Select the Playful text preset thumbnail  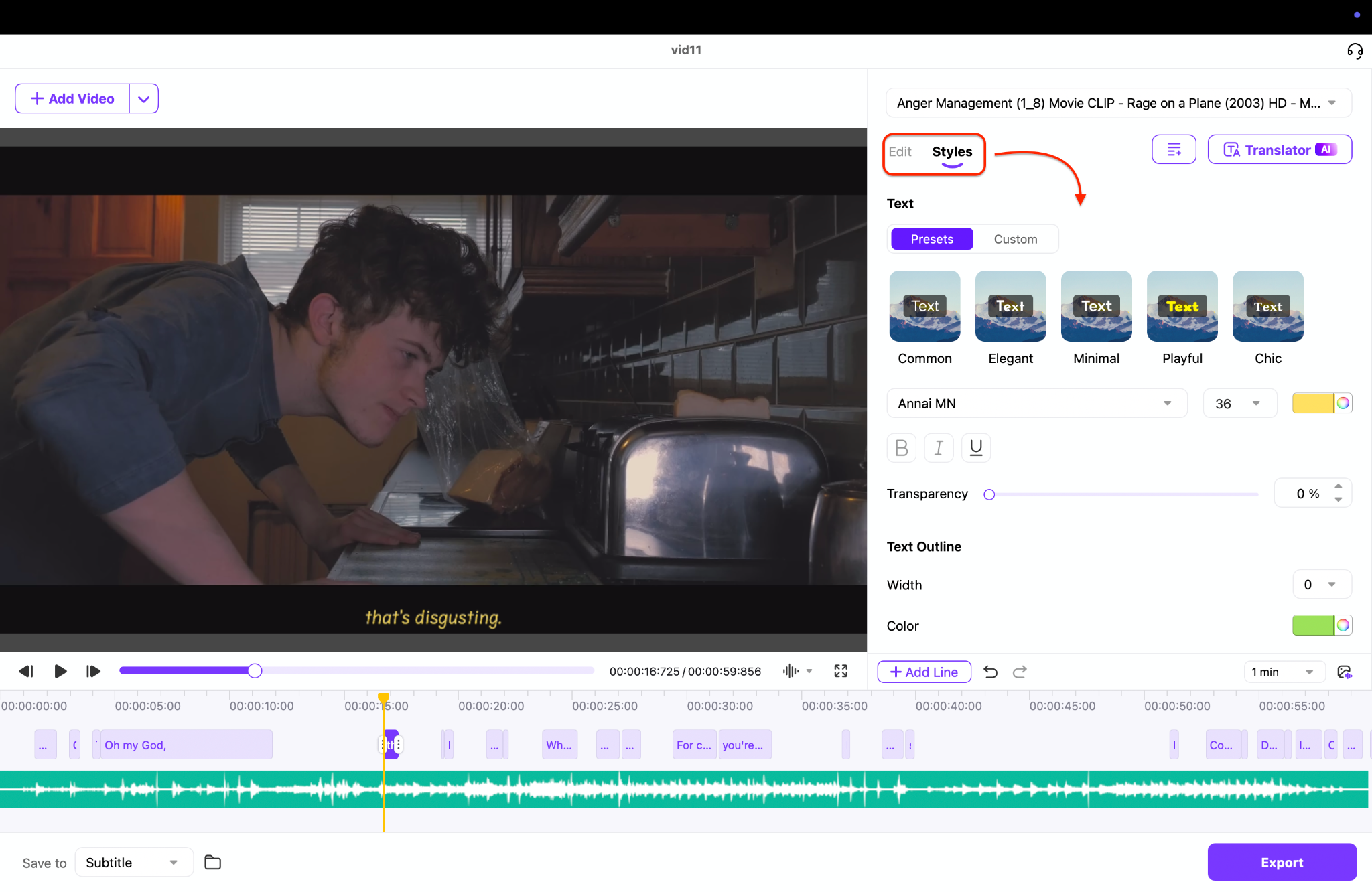pyautogui.click(x=1182, y=306)
